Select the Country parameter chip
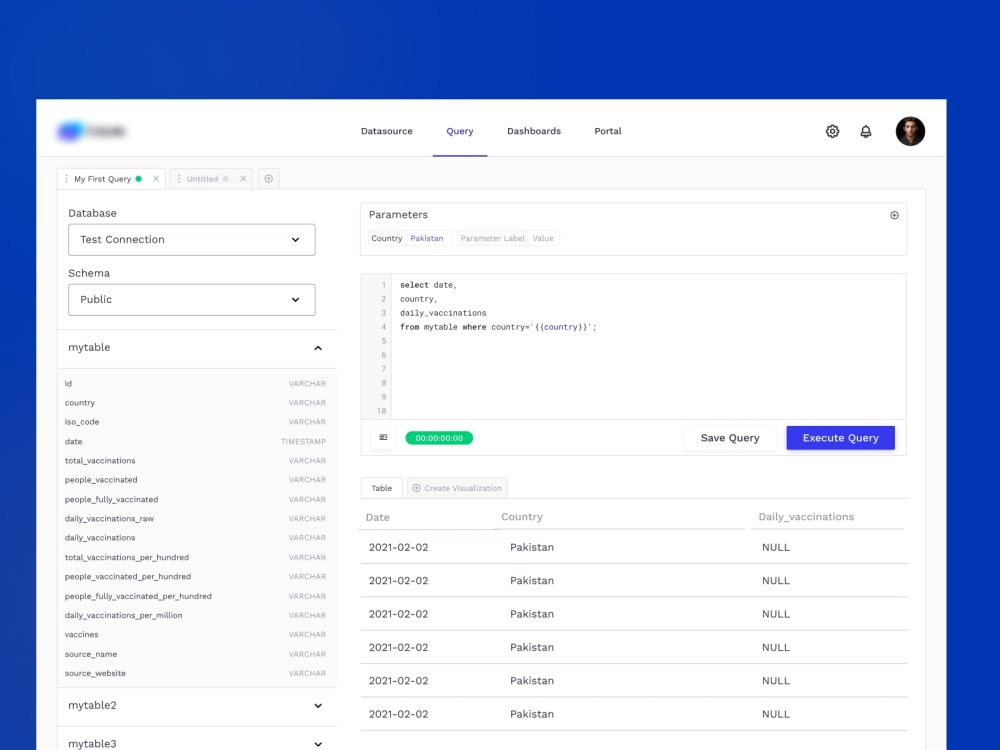 pyautogui.click(x=386, y=238)
